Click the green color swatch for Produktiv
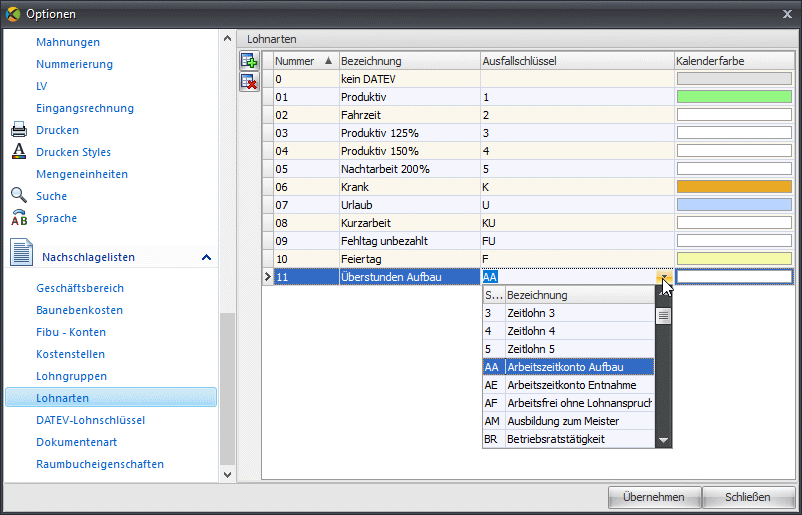The image size is (802, 515). tap(734, 97)
